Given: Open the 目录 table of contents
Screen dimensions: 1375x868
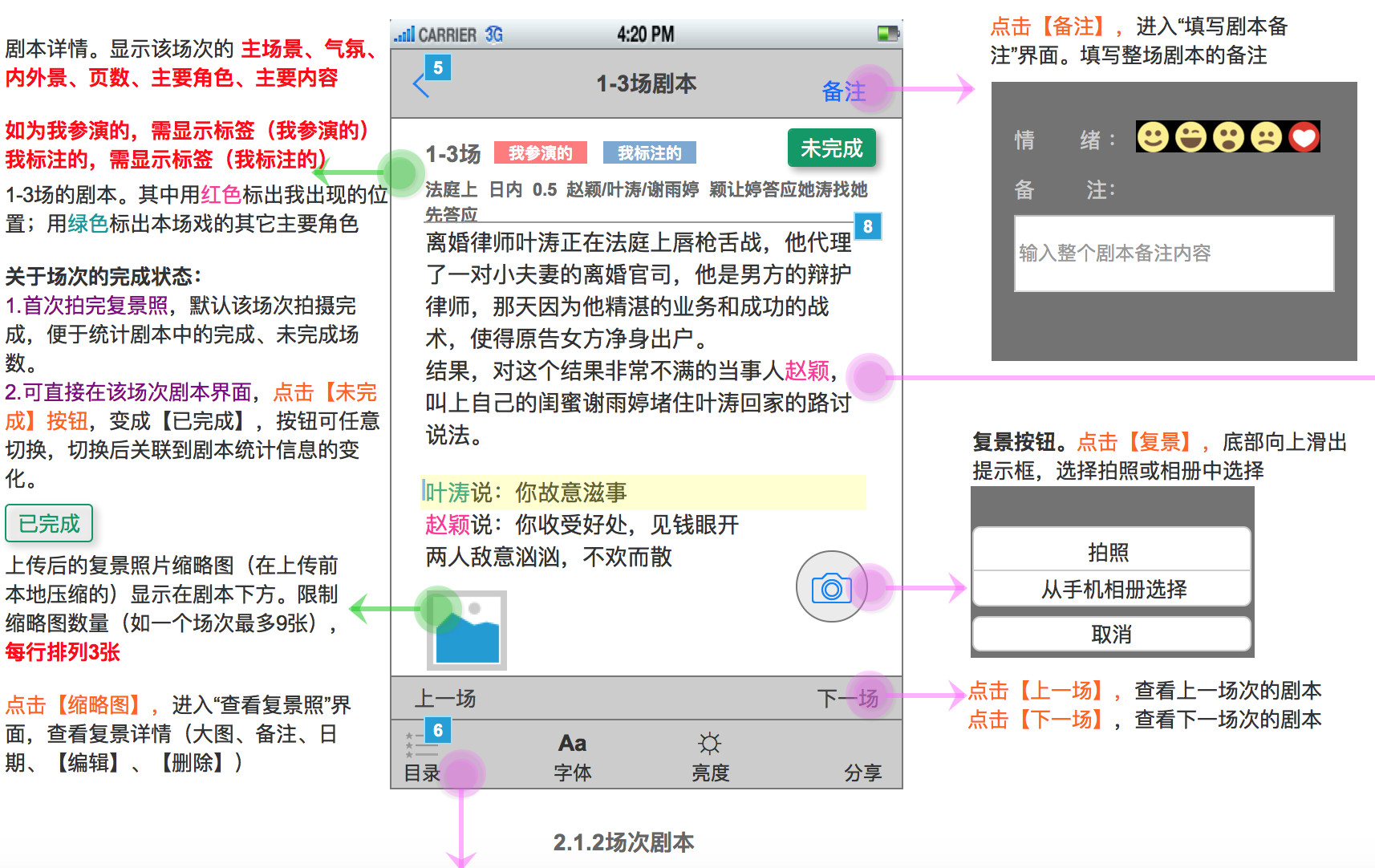Looking at the screenshot, I should (422, 759).
